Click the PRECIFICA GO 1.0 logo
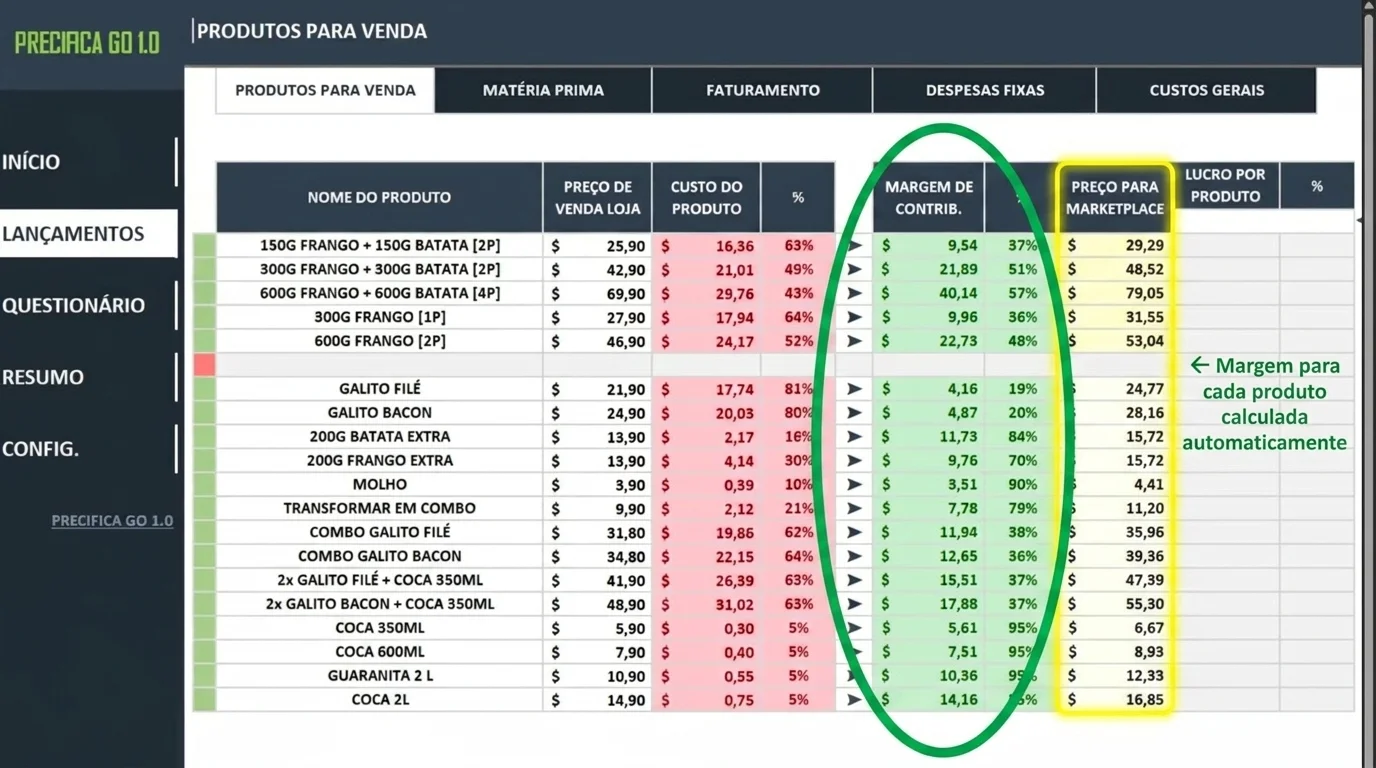The width and height of the screenshot is (1376, 768). (88, 43)
